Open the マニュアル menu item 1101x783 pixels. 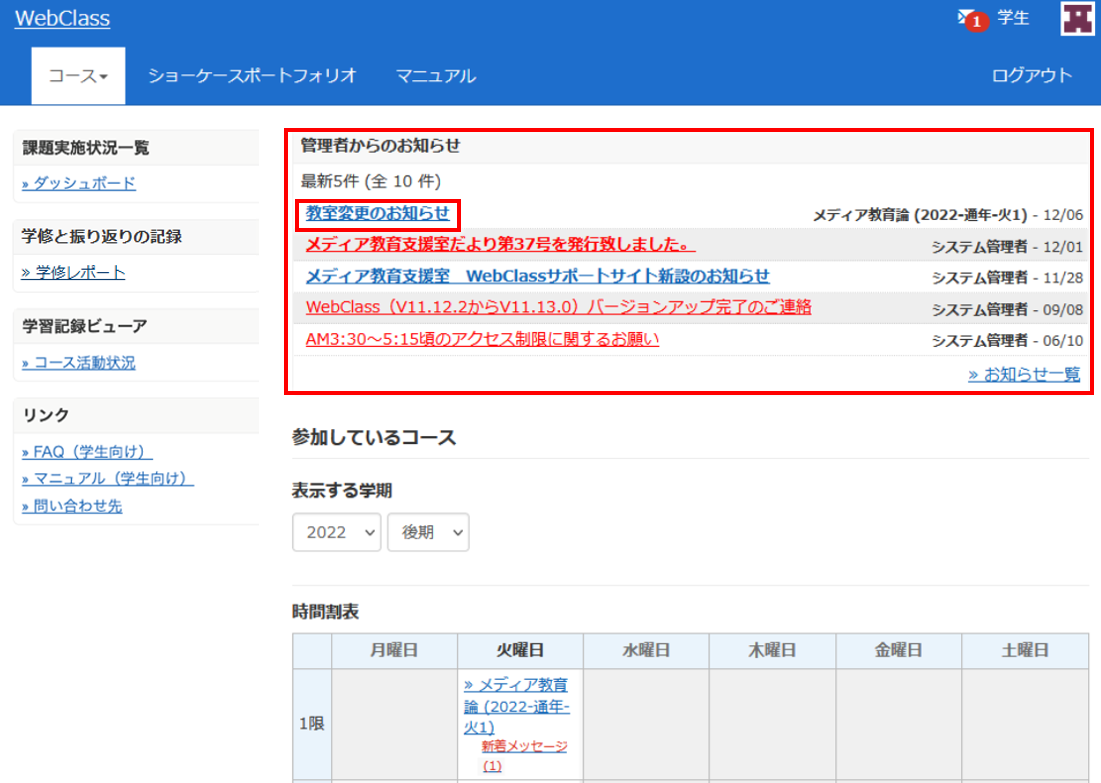(x=436, y=76)
